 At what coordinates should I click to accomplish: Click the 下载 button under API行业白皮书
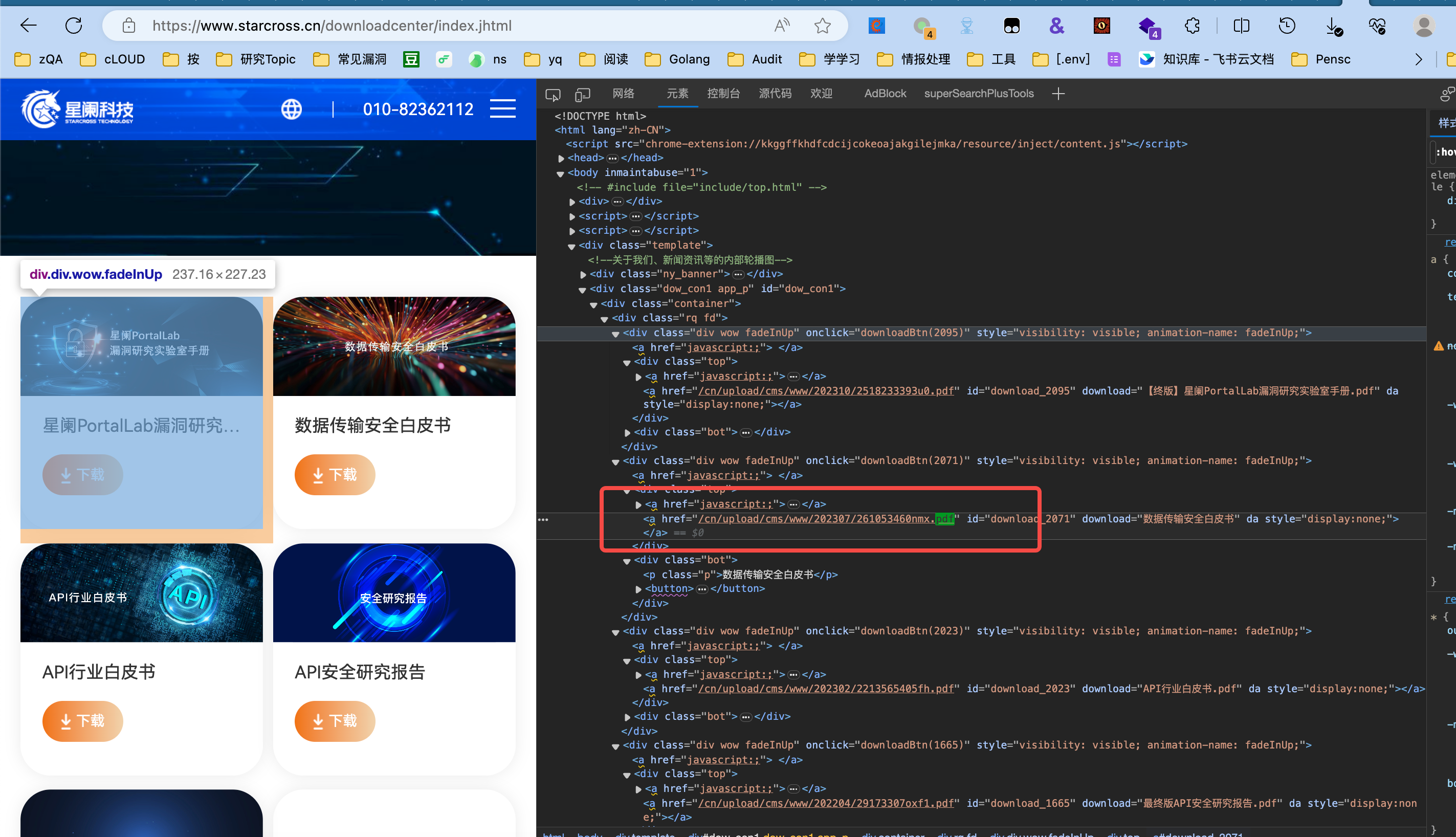pos(83,721)
